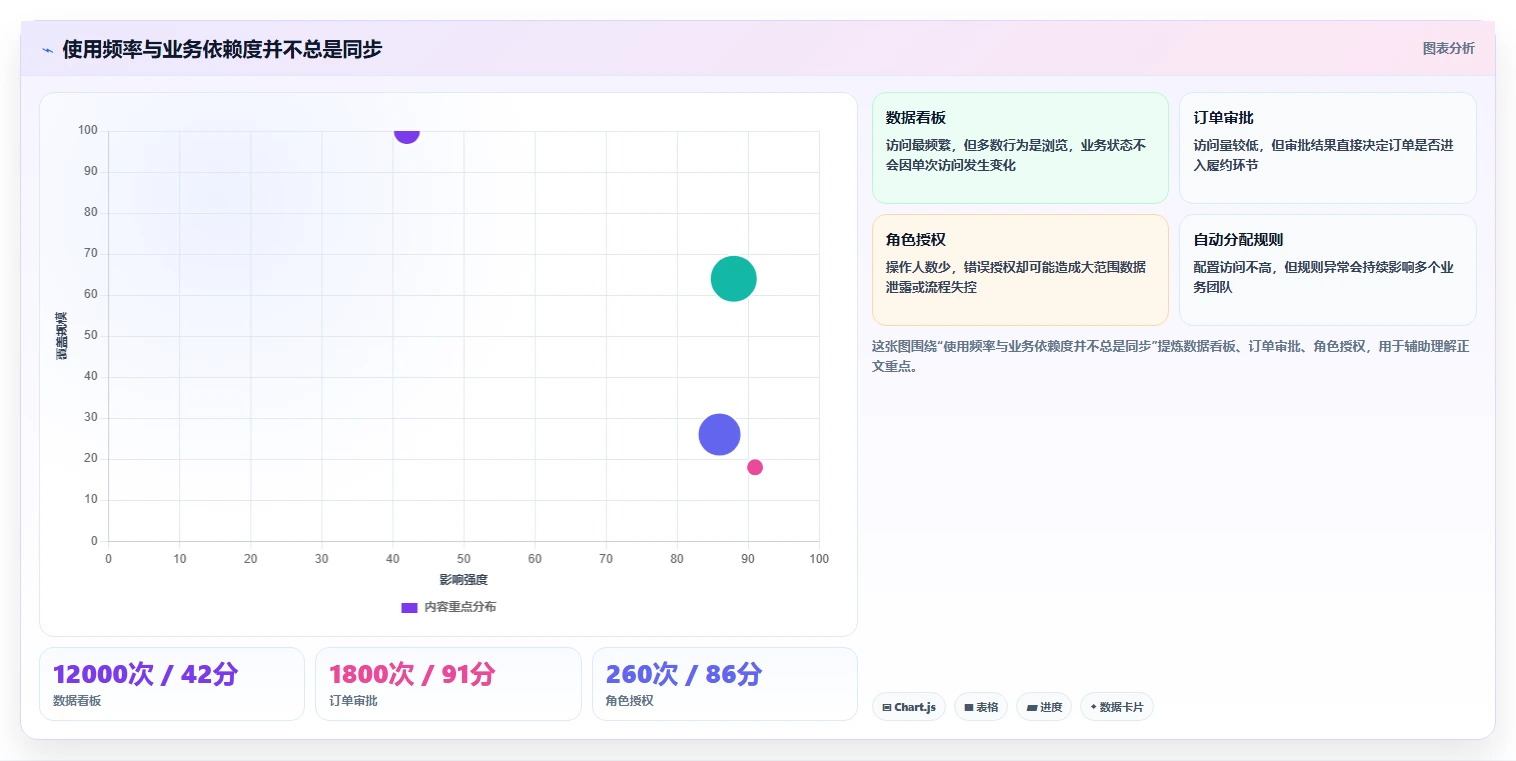Screen dimensions: 1516x761
Task: Click the 图表分析 label in header
Action: [1448, 48]
